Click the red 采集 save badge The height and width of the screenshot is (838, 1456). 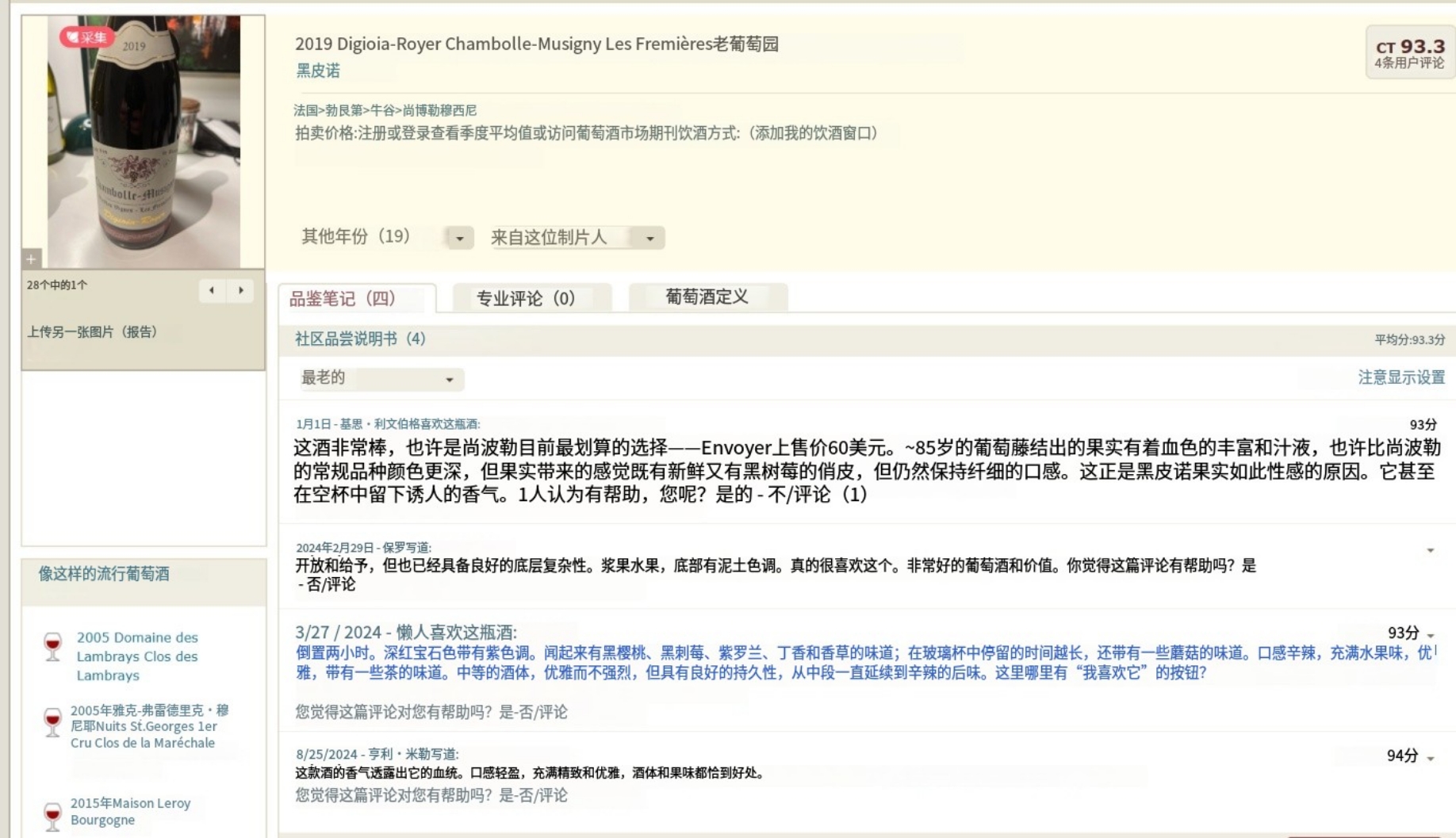[87, 37]
